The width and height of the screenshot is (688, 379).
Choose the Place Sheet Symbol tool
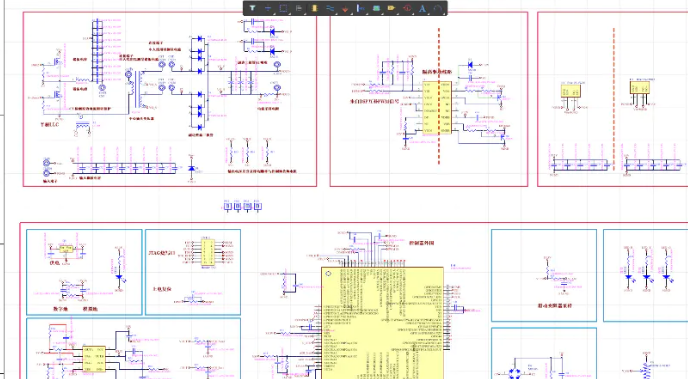pos(376,8)
